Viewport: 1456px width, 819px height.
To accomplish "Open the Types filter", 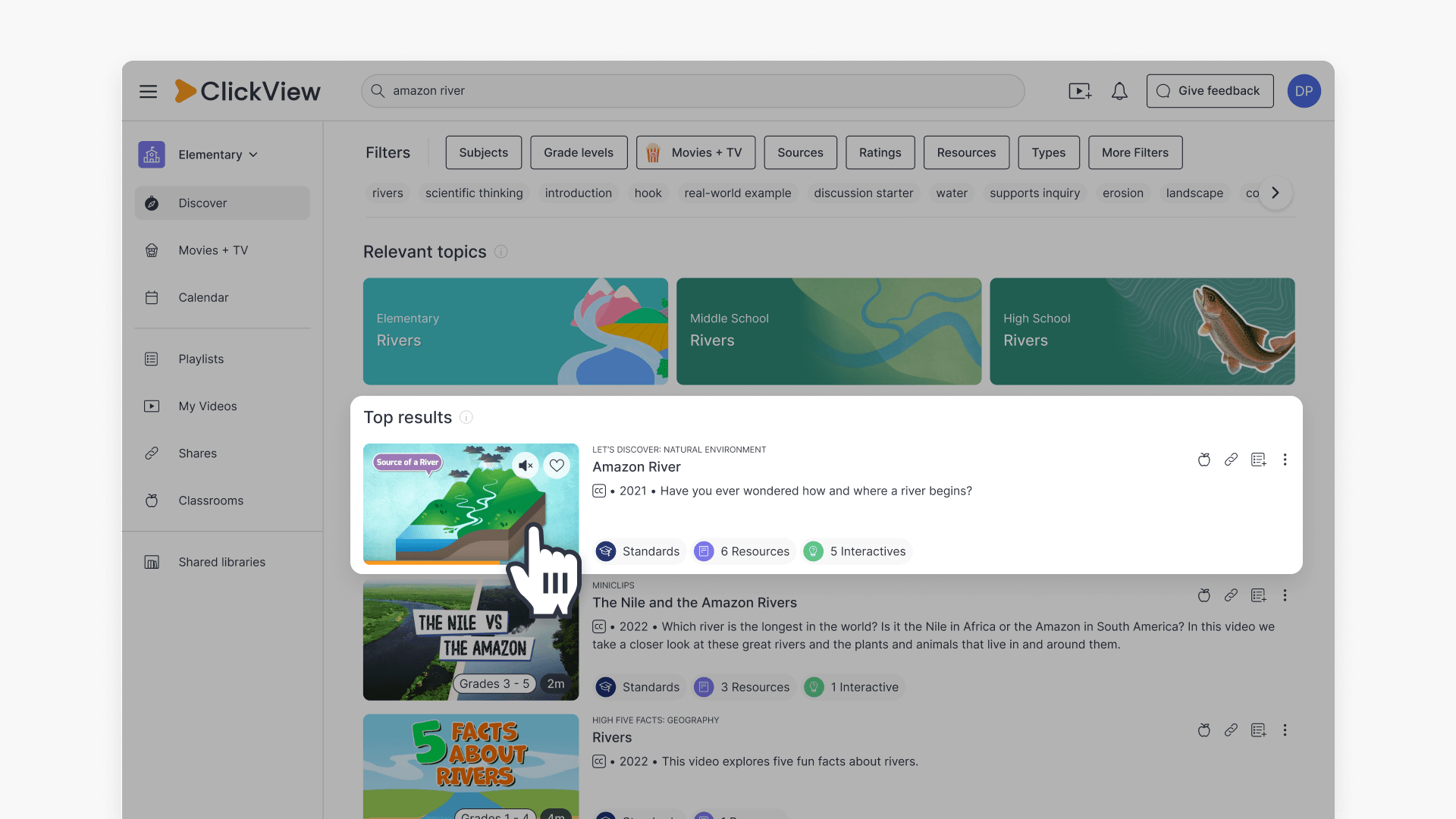I will pyautogui.click(x=1048, y=152).
